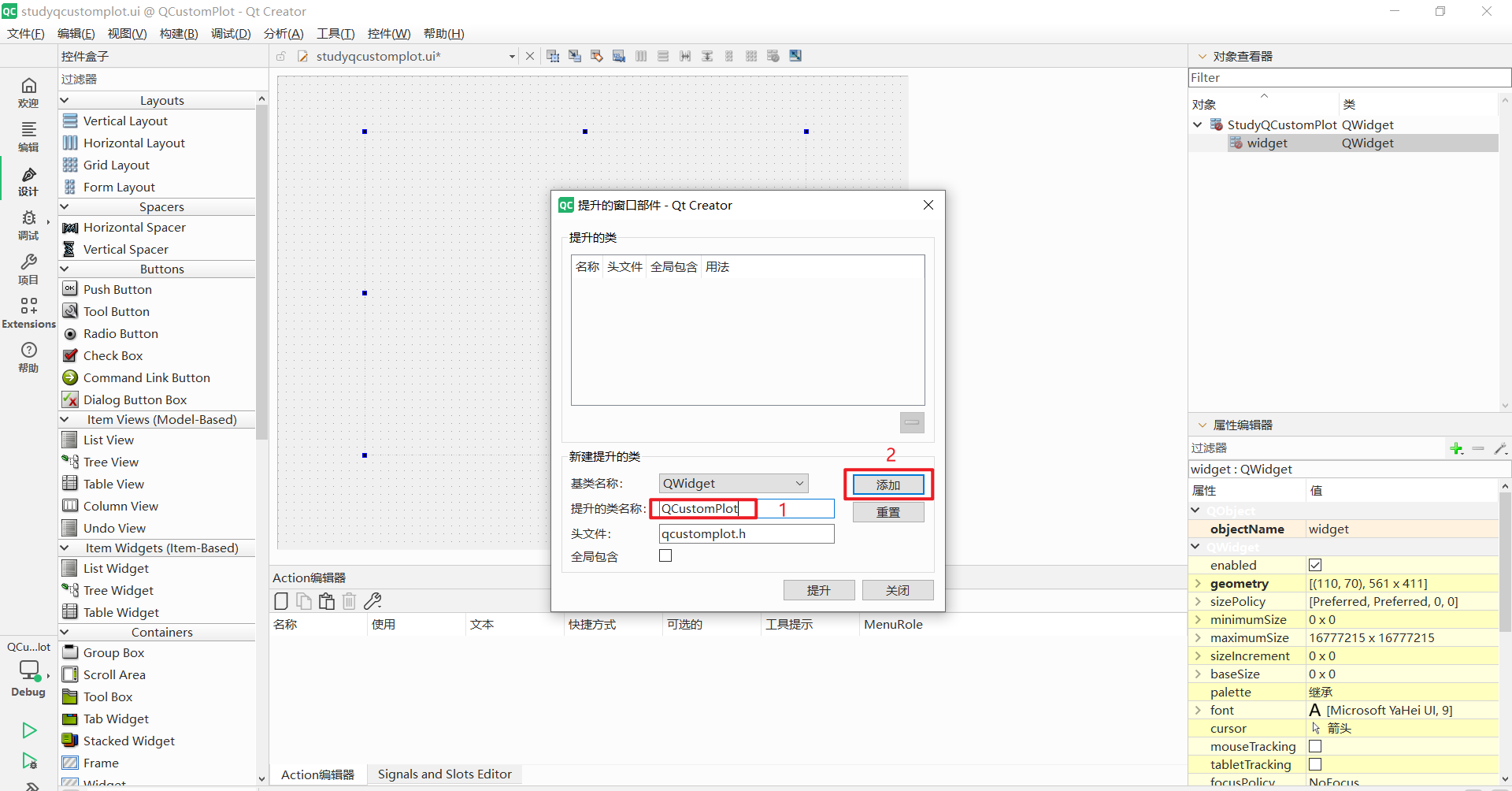Open the 帮助 help mode in sidebar
The image size is (1512, 791).
click(x=28, y=357)
